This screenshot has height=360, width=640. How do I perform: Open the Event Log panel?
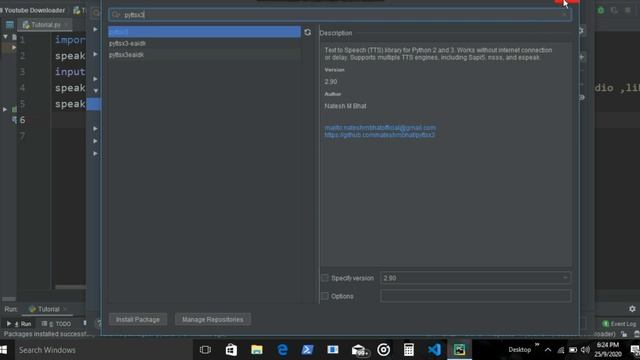tap(619, 324)
